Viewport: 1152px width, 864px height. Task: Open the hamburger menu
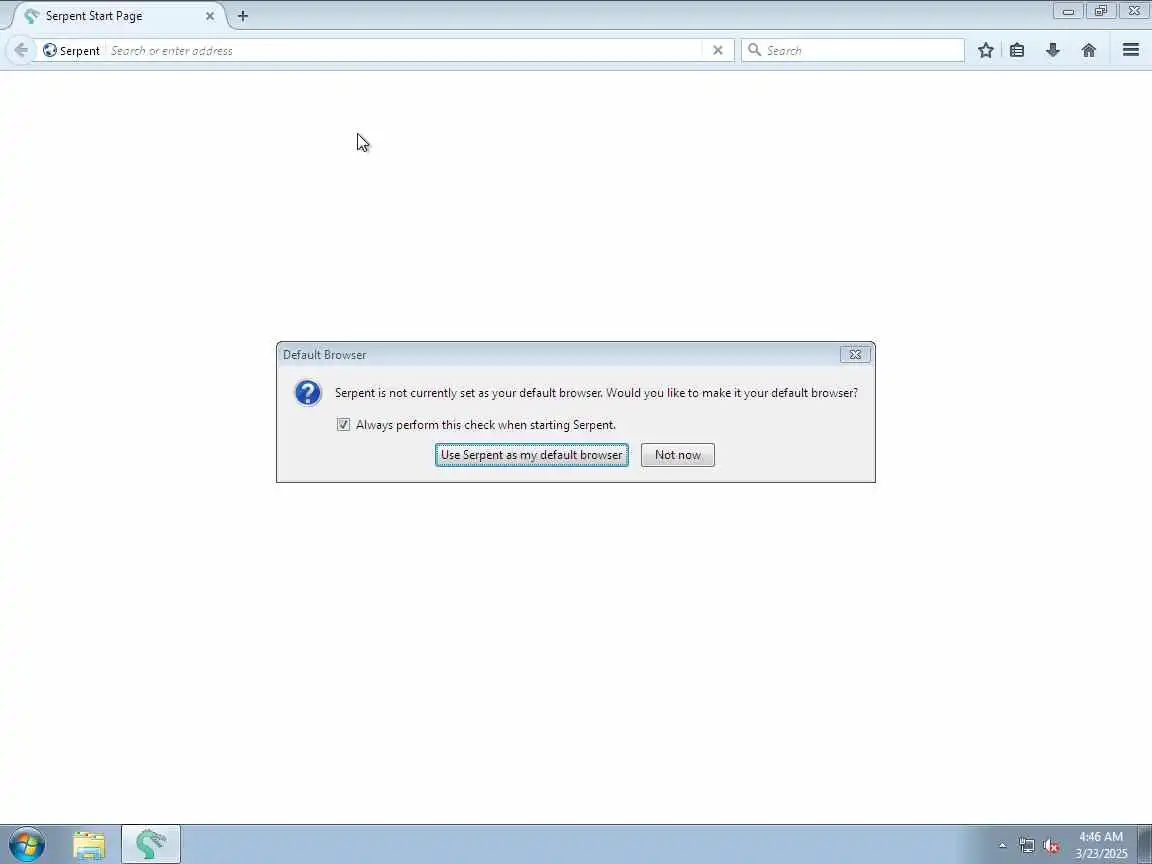click(1131, 50)
